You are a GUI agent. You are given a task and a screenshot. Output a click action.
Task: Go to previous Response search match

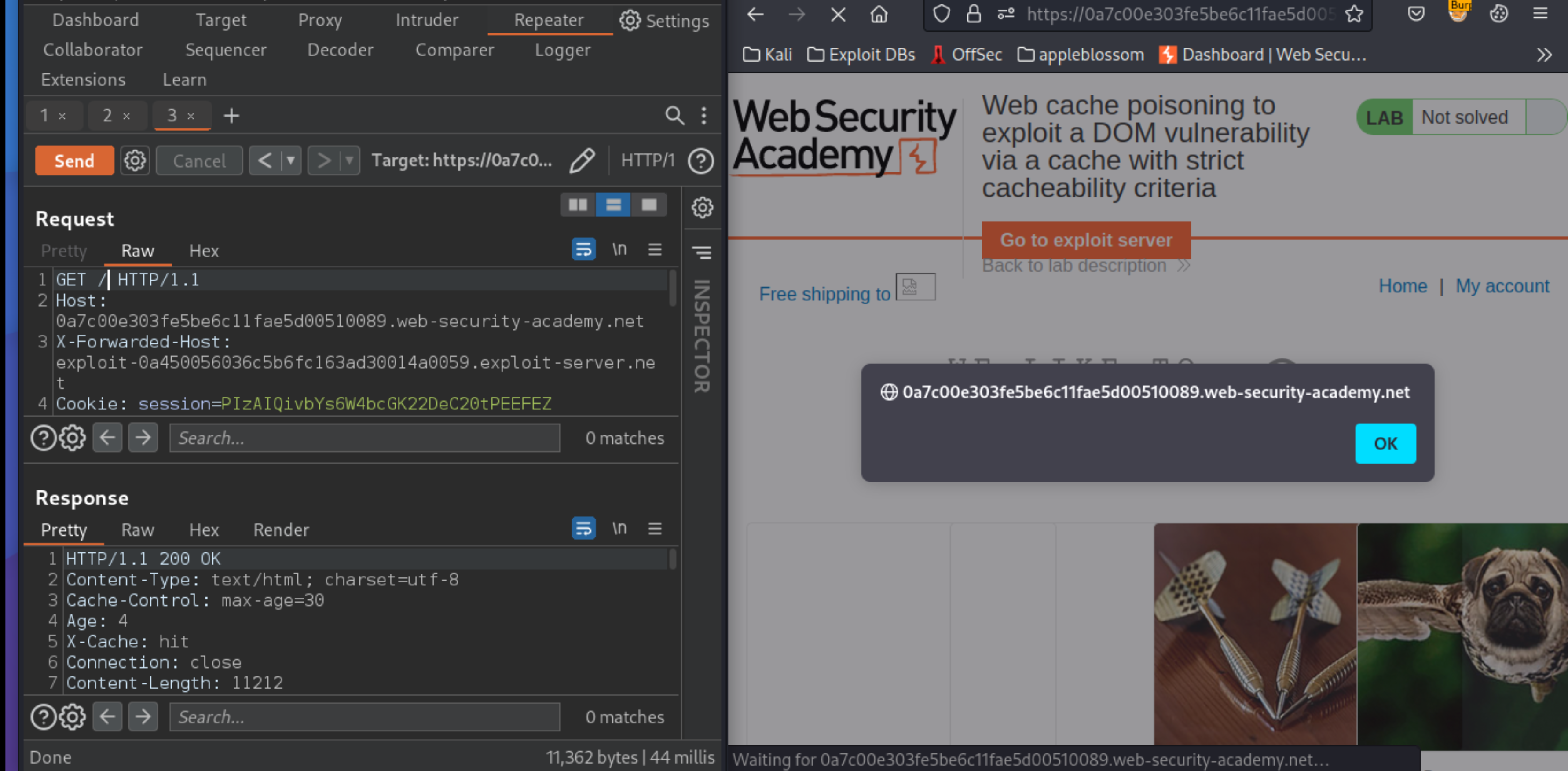107,717
